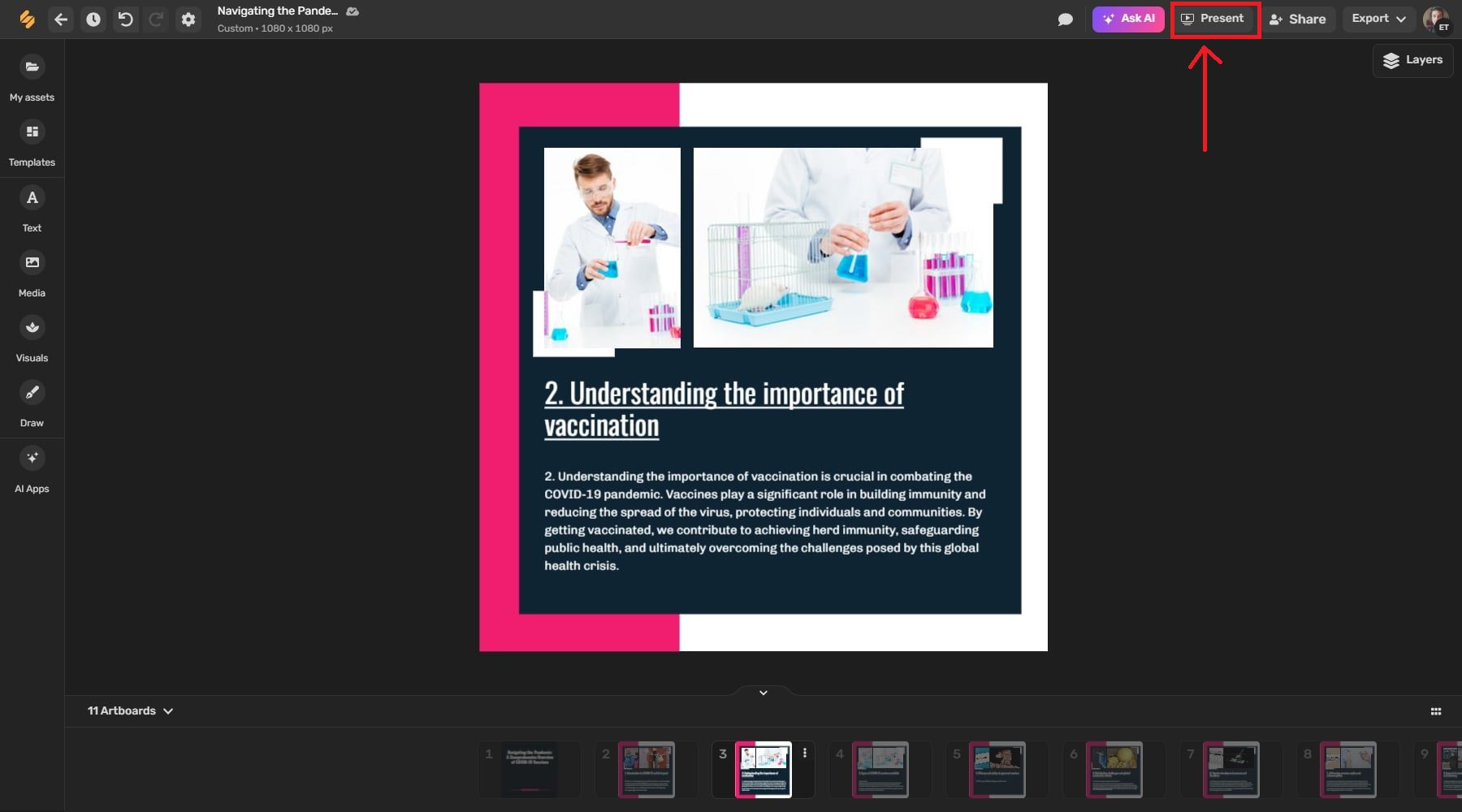Expand the 11 Artboards list
Viewport: 1462px width, 812px height.
[x=130, y=710]
